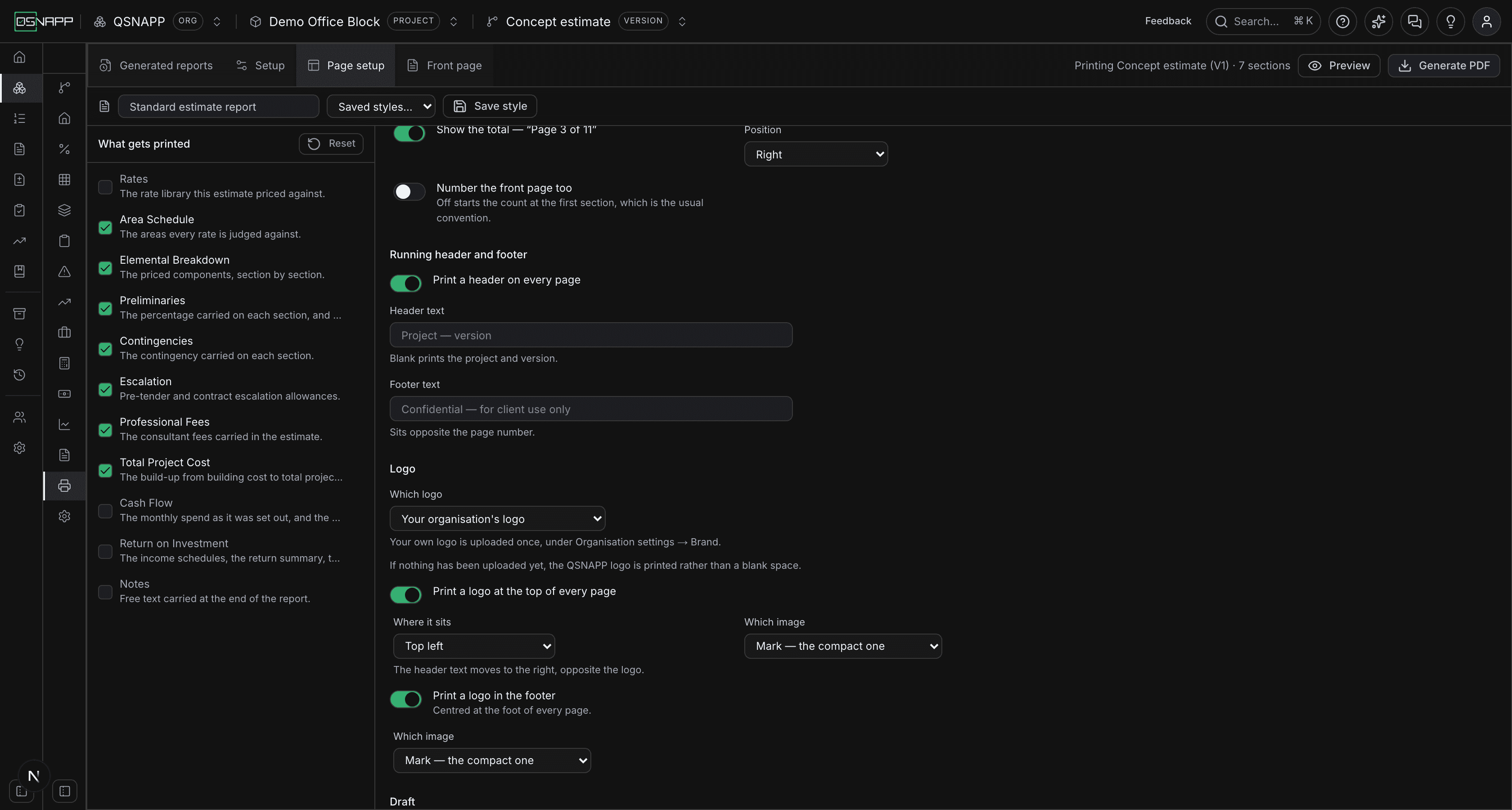Expand the 'Which logo' dropdown
Viewport: 1512px width, 810px height.
point(497,519)
